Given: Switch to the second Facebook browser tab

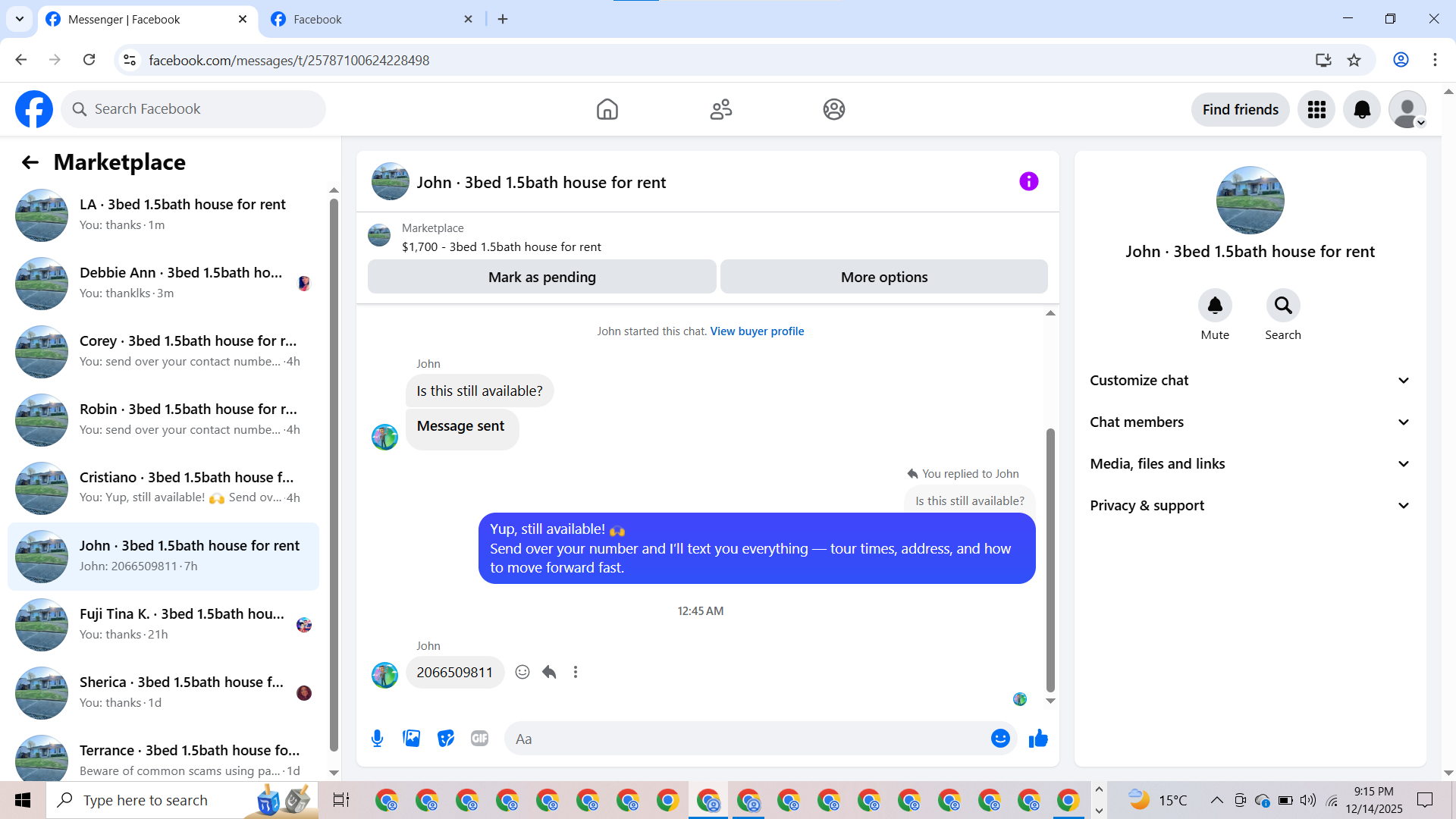Looking at the screenshot, I should pos(372,20).
